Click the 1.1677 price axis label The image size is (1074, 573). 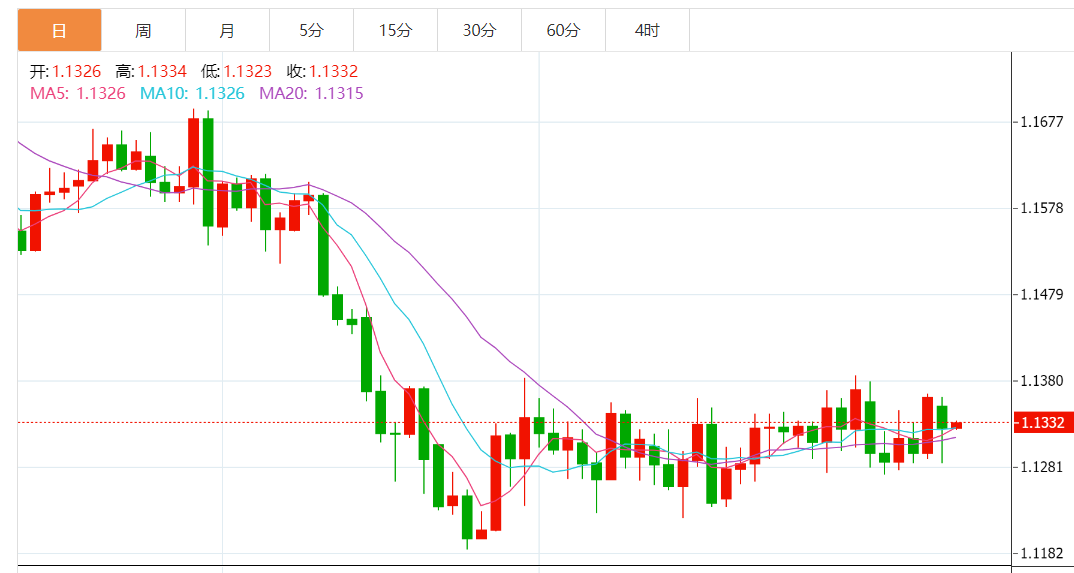1041,122
